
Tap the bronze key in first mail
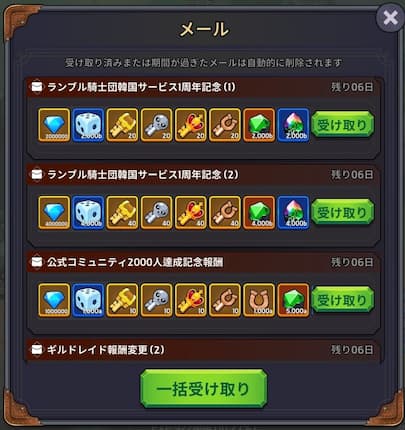[225, 125]
